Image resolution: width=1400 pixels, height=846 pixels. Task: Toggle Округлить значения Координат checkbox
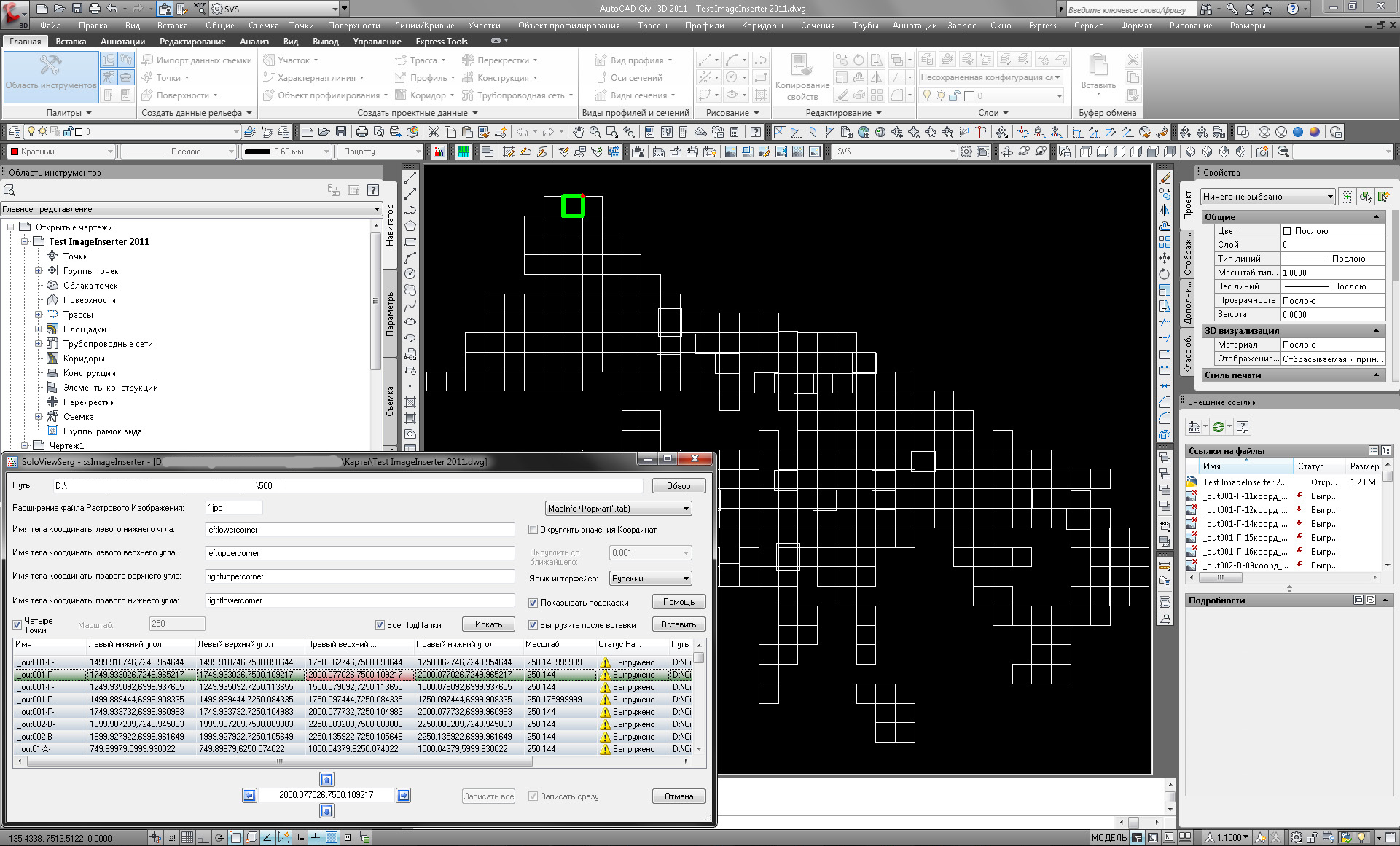coord(533,530)
